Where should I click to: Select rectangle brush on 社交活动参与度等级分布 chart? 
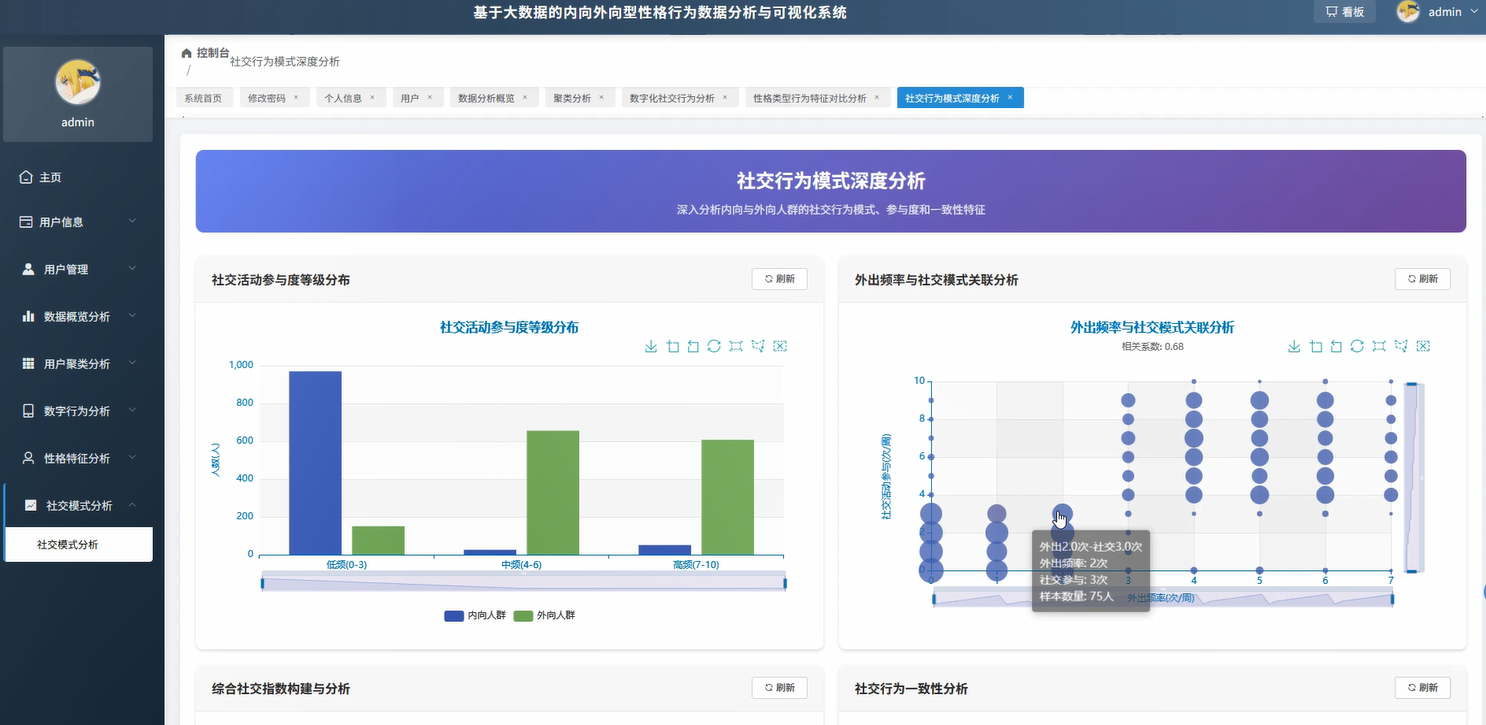[736, 346]
